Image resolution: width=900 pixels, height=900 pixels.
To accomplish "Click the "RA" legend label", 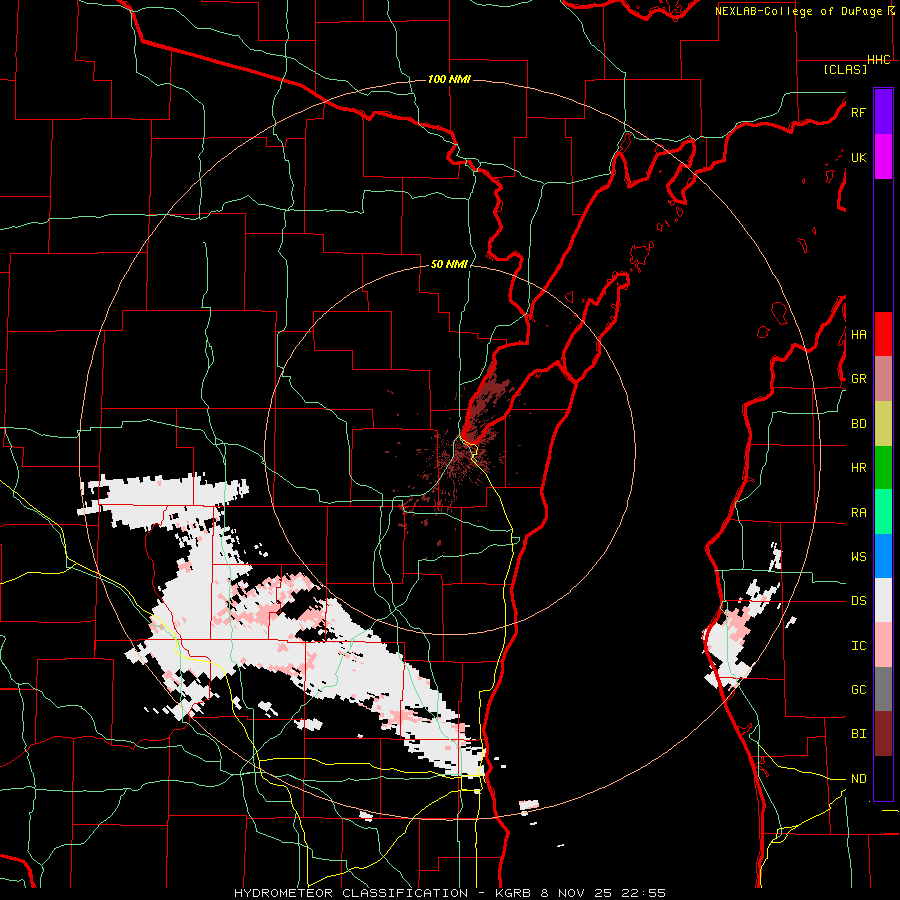I will [x=858, y=513].
